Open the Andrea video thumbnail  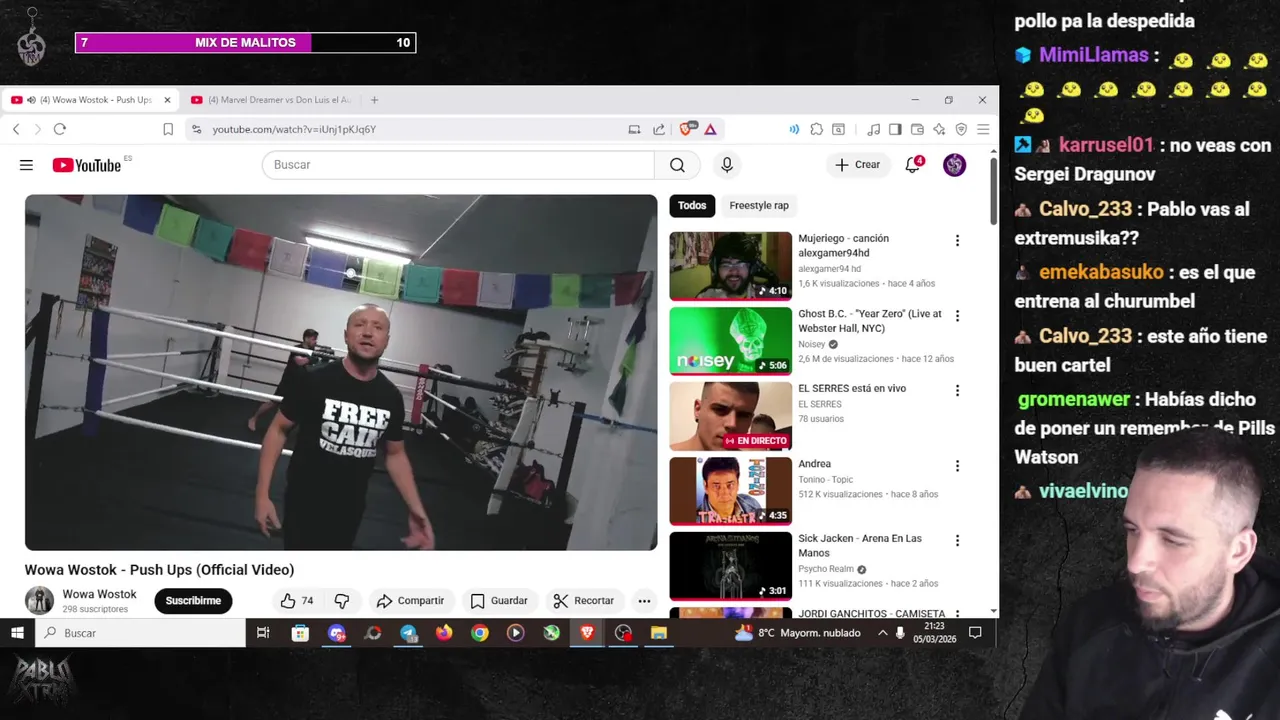tap(730, 491)
